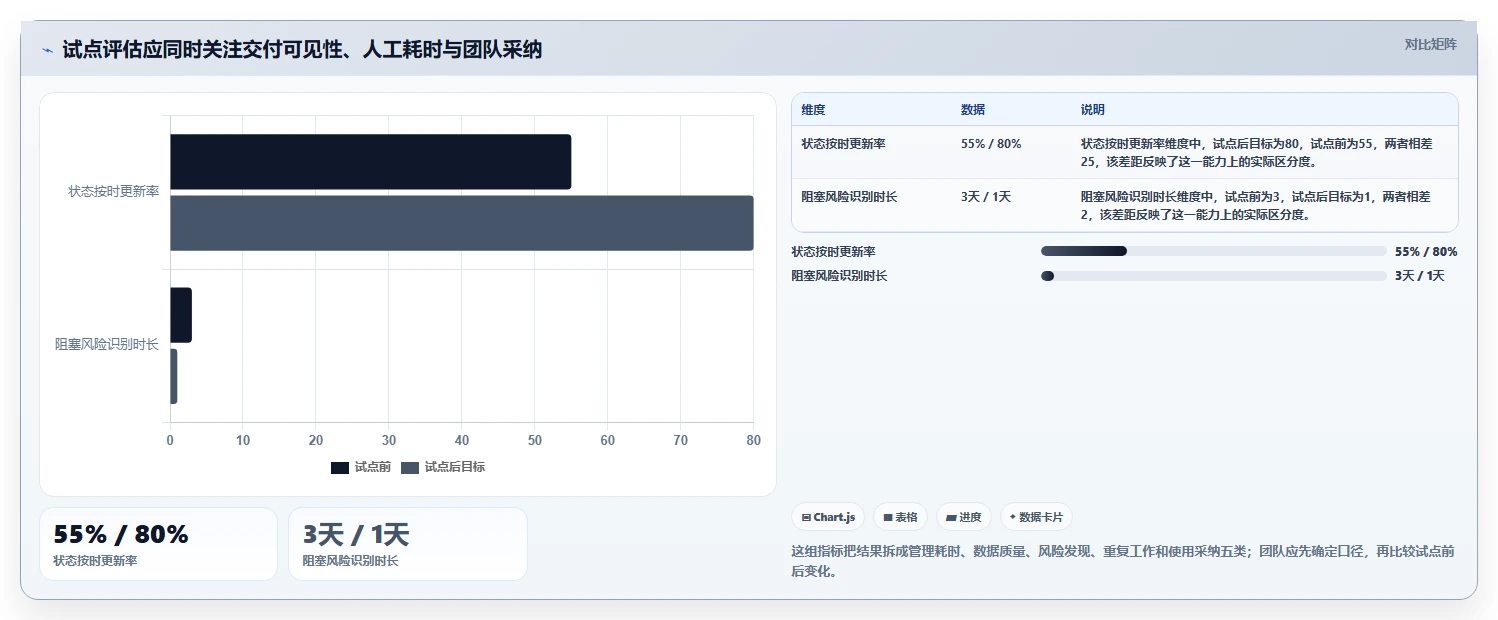This screenshot has height=620, width=1498.
Task: Click the 阻塞风险识别时长 progress bar
Action: 1213,276
